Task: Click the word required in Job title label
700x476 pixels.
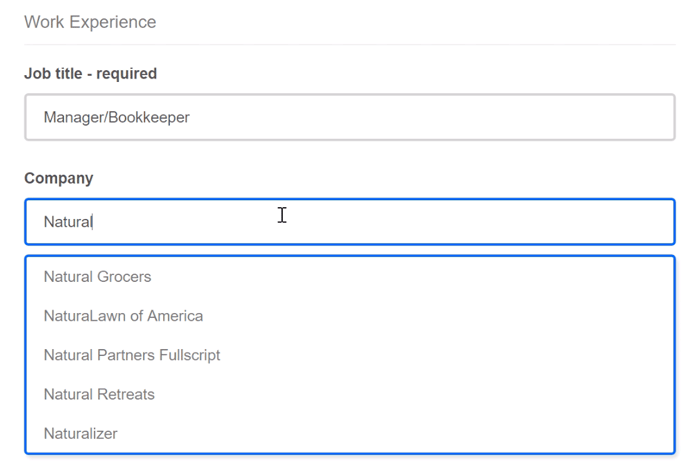Action: pyautogui.click(x=127, y=73)
